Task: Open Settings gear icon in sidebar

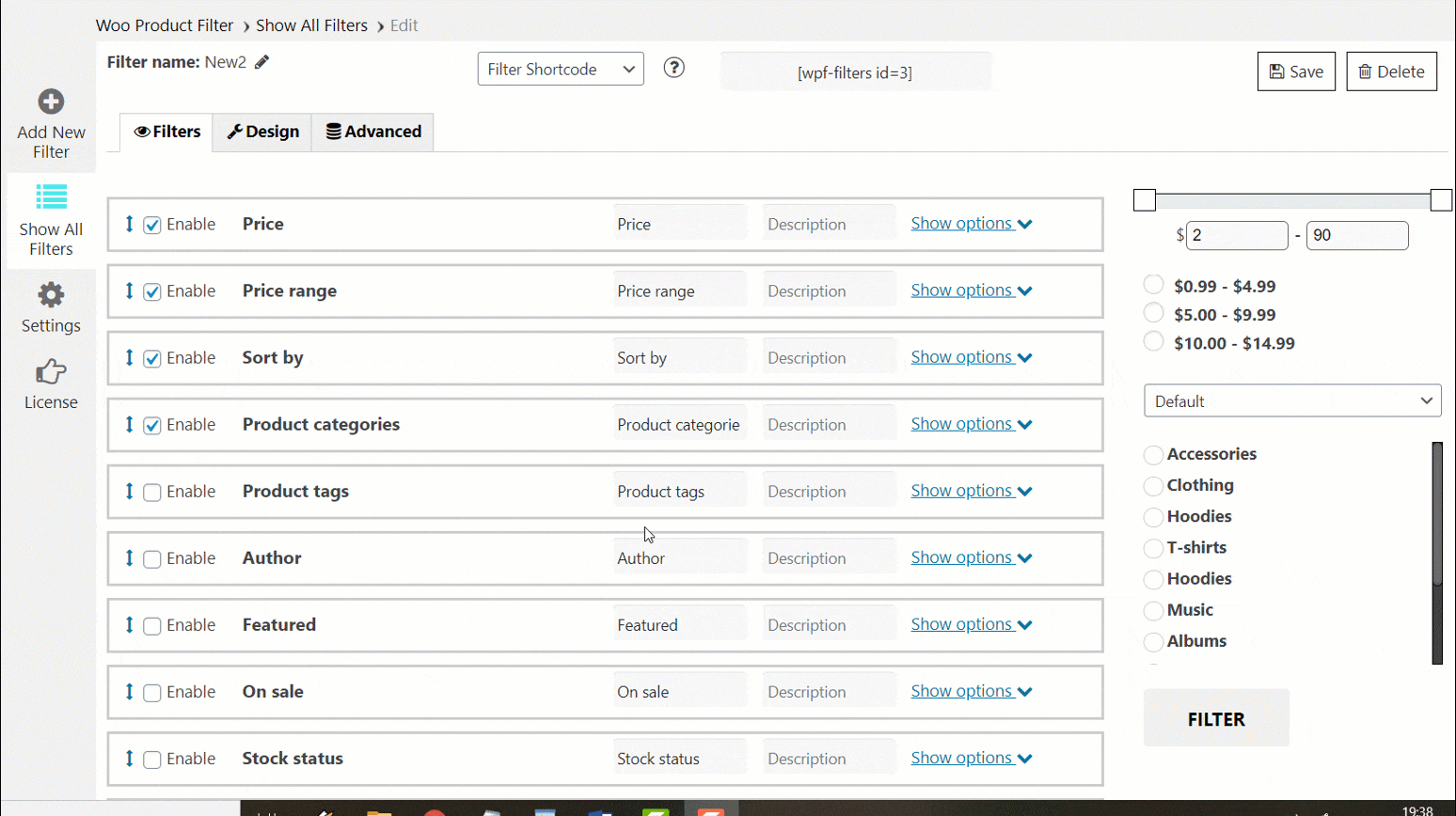Action: tap(51, 295)
